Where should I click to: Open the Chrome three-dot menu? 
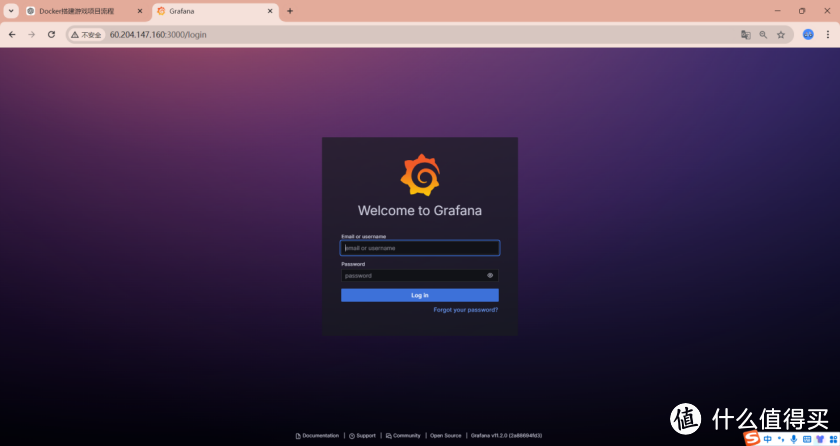(x=828, y=34)
